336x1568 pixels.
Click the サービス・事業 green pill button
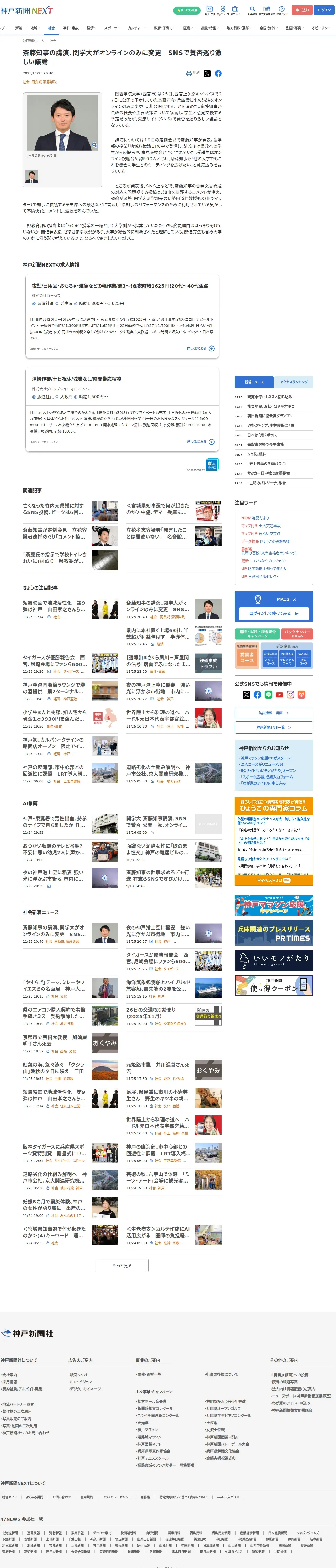[x=187, y=10]
